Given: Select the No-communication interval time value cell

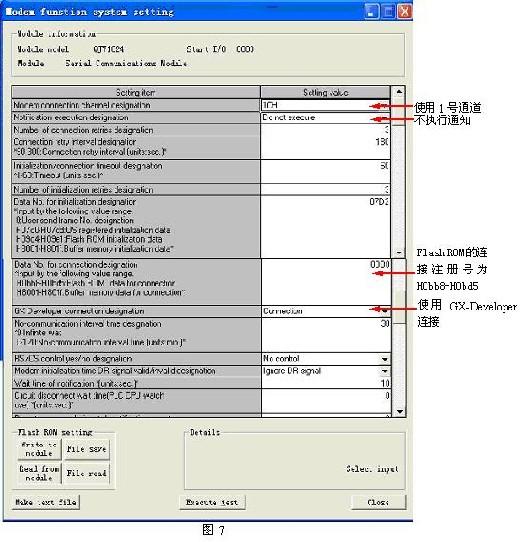Looking at the screenshot, I should click(326, 335).
